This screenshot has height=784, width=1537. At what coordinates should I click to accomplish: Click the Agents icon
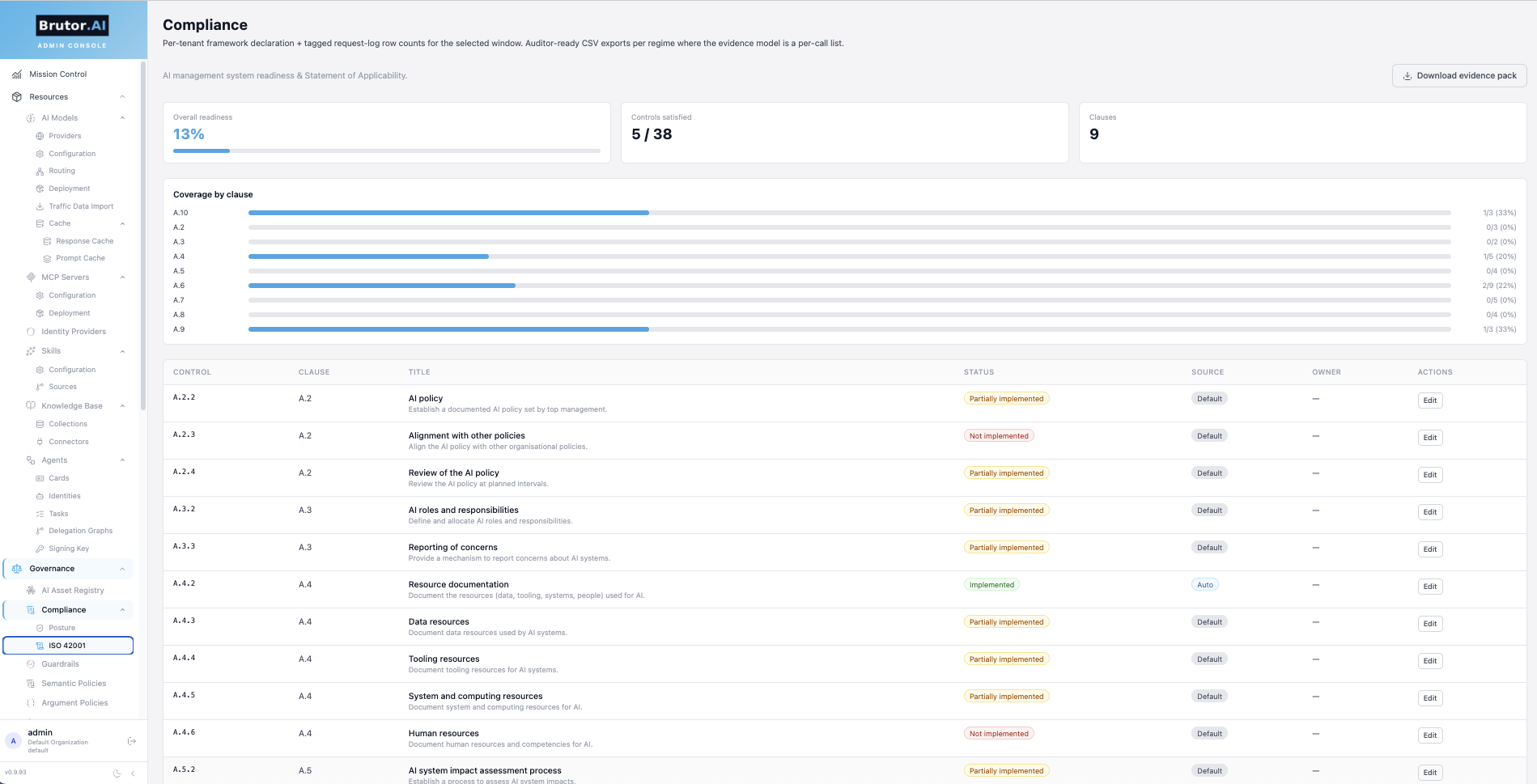(x=31, y=460)
